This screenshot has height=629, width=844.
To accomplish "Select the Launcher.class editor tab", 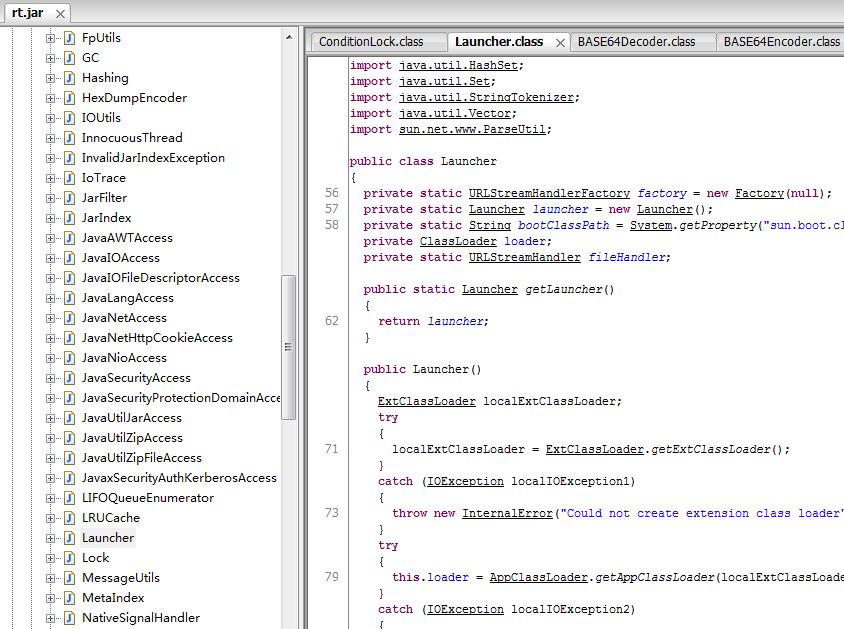I will (499, 42).
